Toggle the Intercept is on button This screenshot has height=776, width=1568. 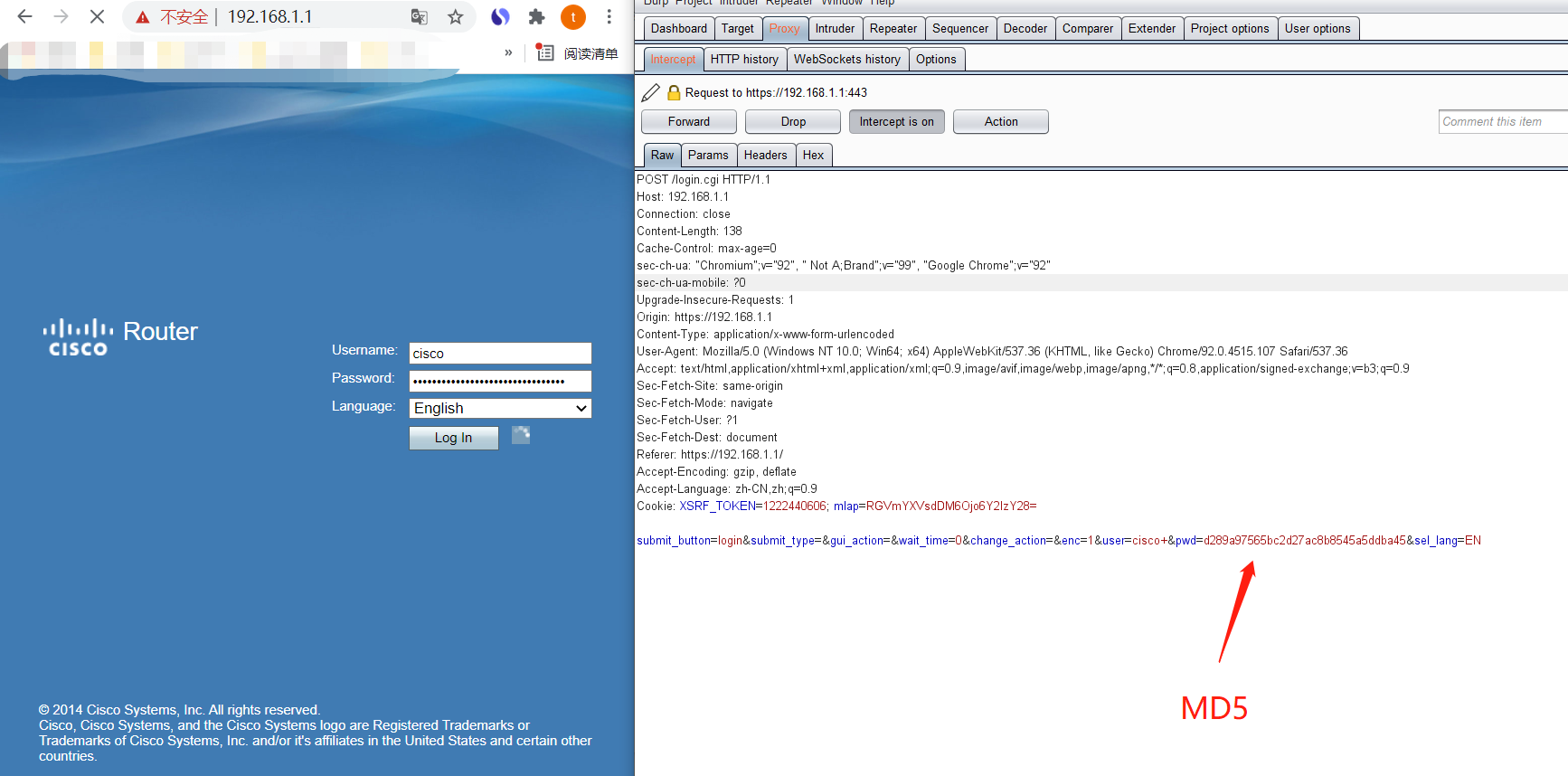pos(897,121)
